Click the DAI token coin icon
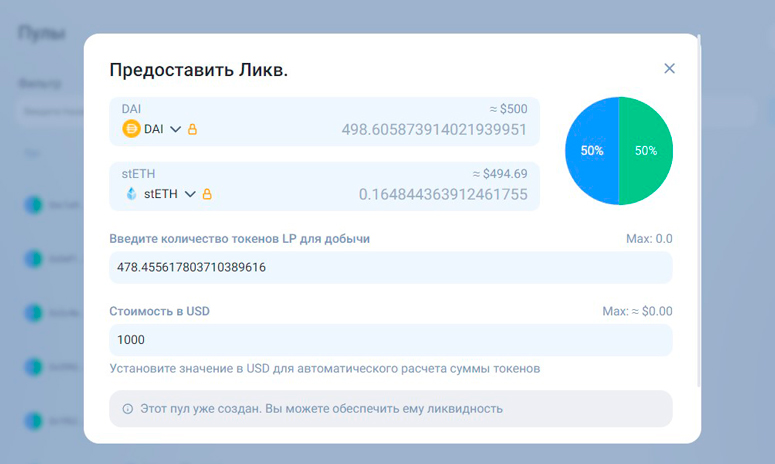This screenshot has height=464, width=775. click(131, 129)
